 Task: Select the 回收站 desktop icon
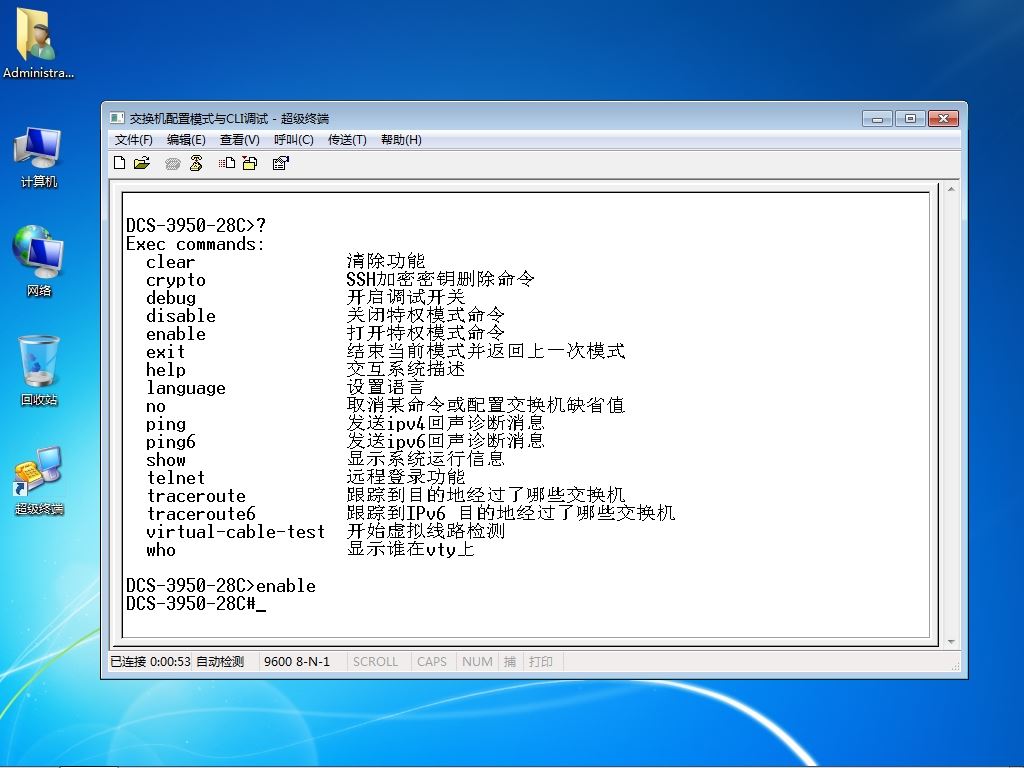tap(39, 370)
